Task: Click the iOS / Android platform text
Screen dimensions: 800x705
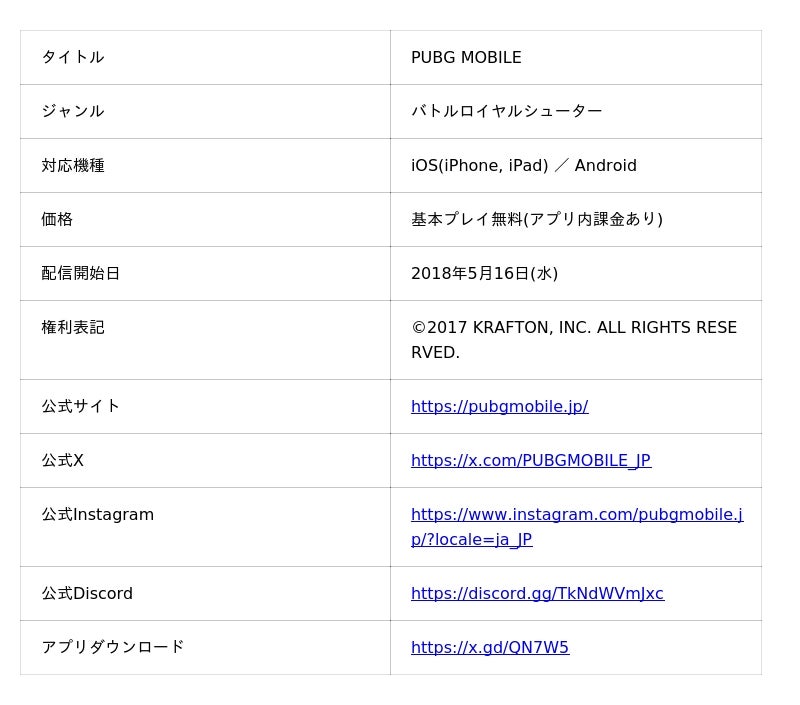Action: tap(523, 165)
